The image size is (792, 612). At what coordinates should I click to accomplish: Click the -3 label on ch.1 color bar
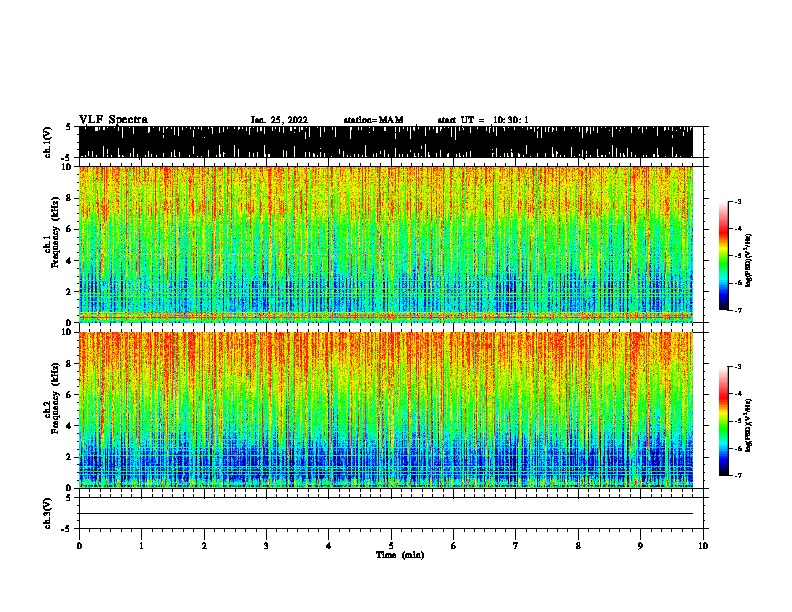pyautogui.click(x=737, y=201)
